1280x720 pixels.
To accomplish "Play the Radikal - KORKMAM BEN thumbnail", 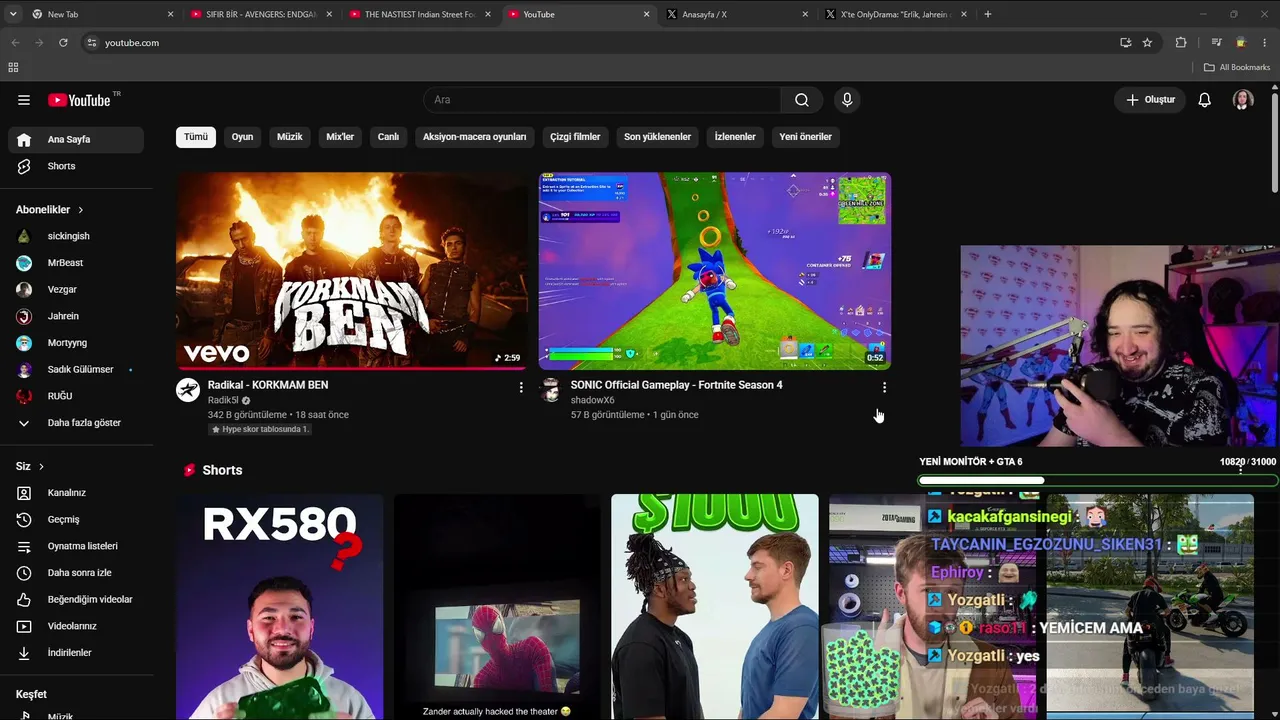I will (x=352, y=271).
